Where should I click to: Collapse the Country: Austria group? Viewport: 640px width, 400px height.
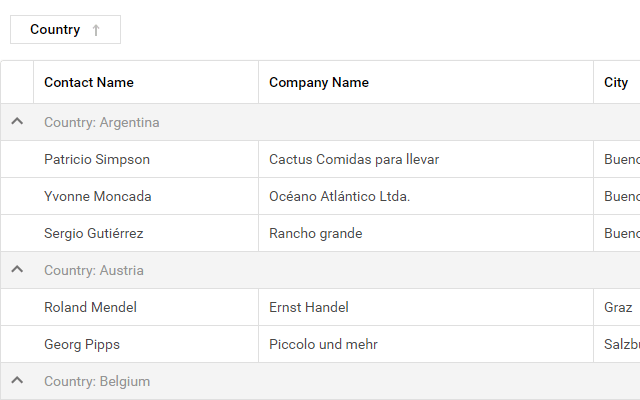[17, 270]
